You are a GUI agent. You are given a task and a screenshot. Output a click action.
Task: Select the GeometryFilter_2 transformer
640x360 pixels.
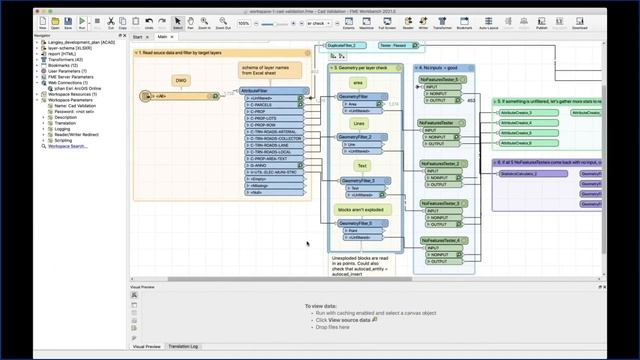(362, 137)
